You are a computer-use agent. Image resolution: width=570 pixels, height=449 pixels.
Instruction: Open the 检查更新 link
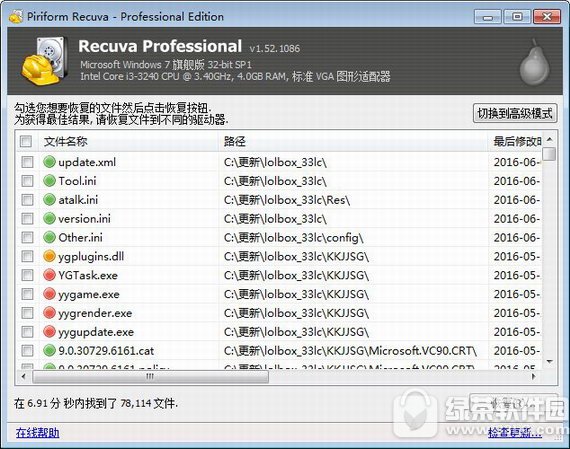point(515,432)
